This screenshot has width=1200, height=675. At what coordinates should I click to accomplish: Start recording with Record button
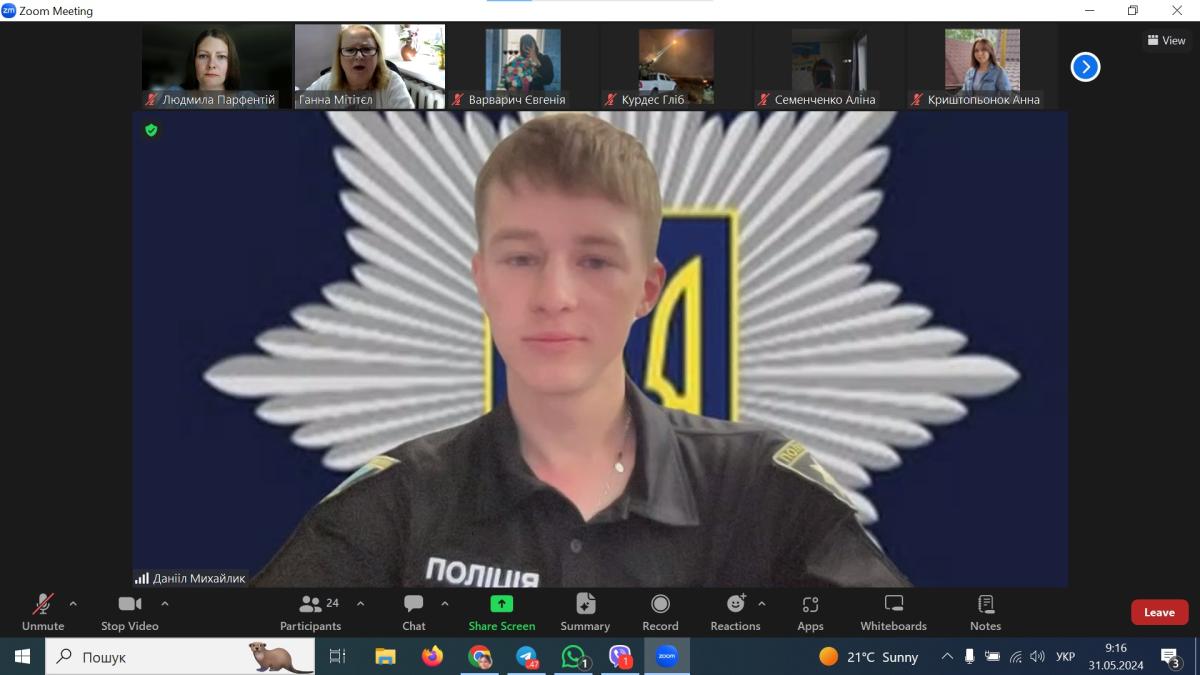[660, 612]
